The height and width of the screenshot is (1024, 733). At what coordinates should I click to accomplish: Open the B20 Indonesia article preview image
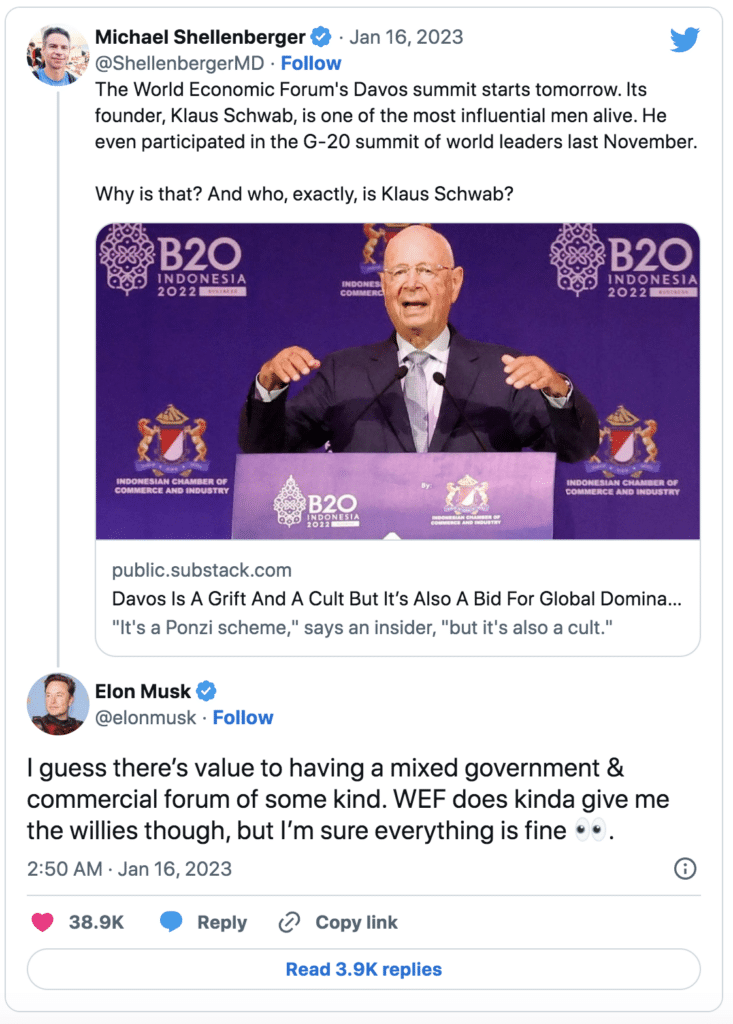397,381
